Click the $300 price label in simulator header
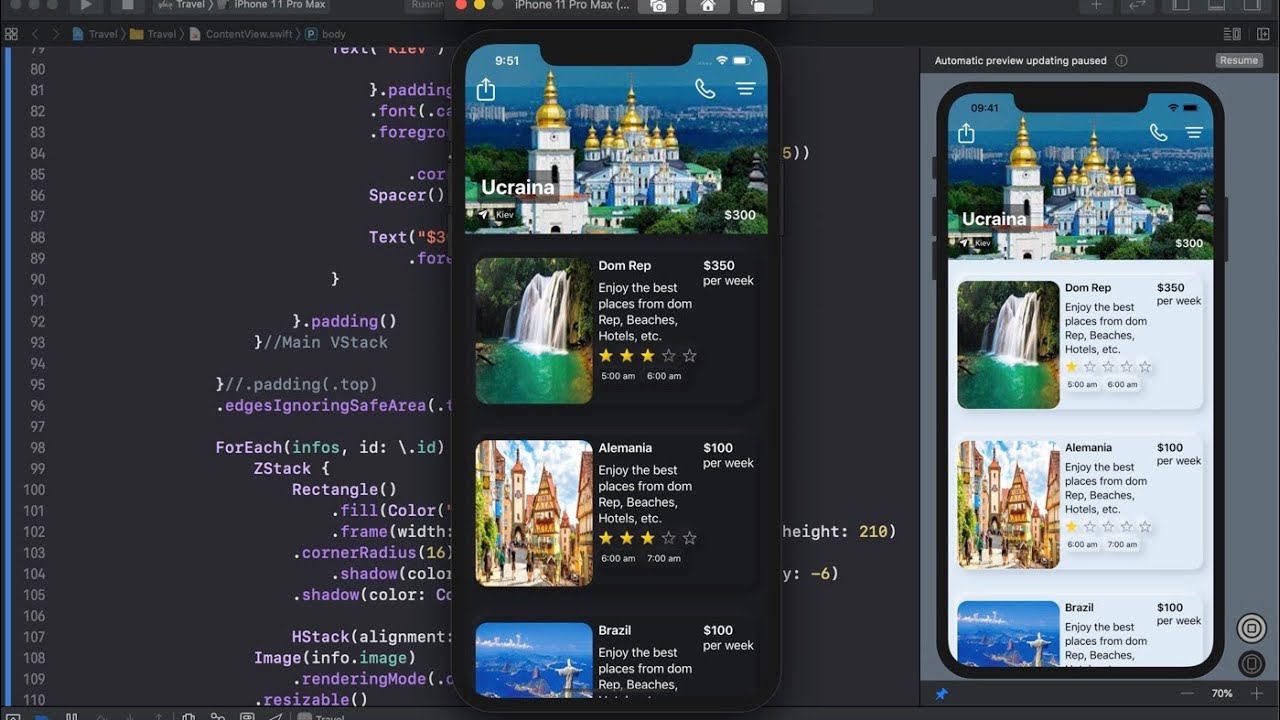1280x720 pixels. (740, 215)
